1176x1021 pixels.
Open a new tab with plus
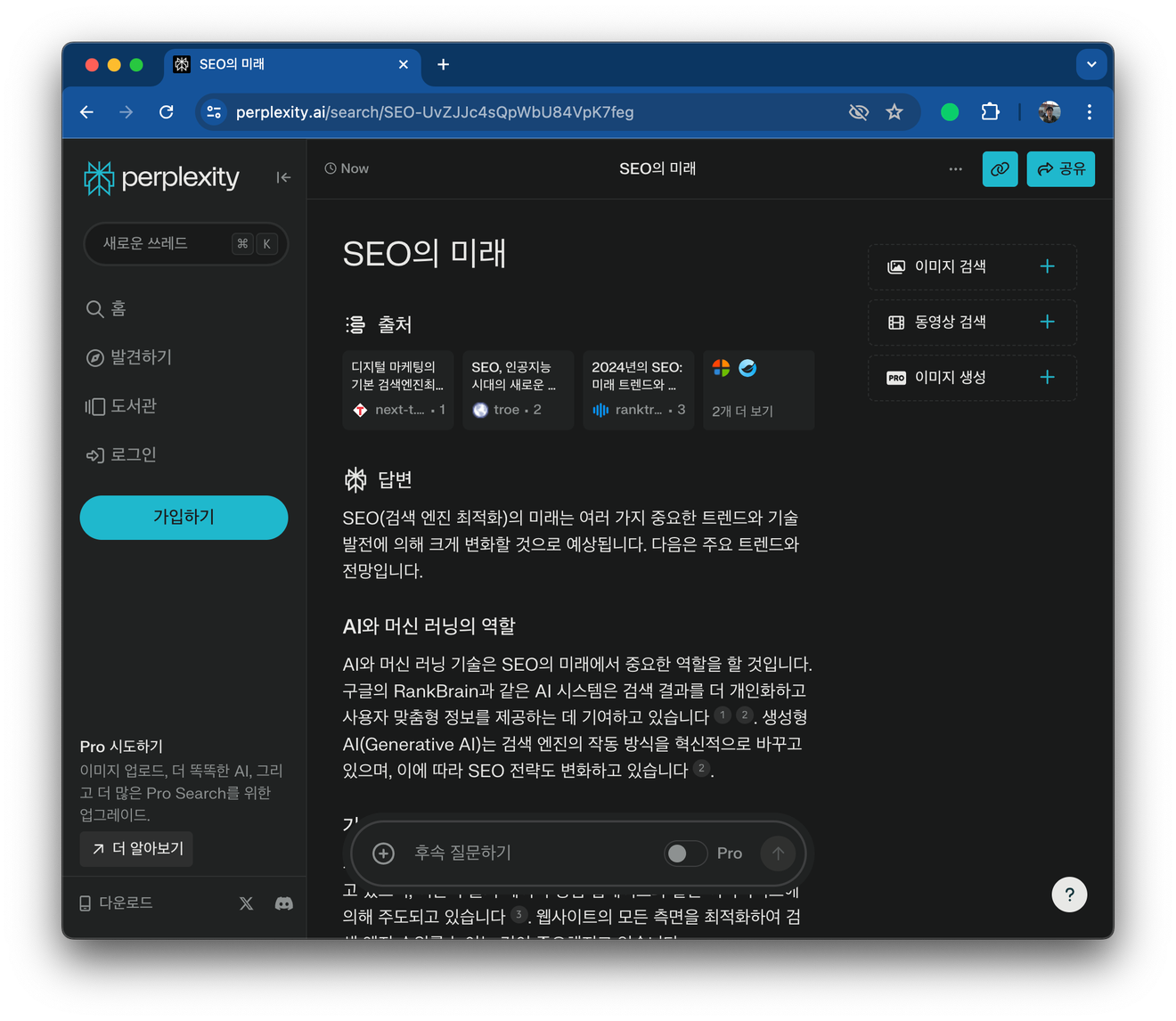(444, 64)
